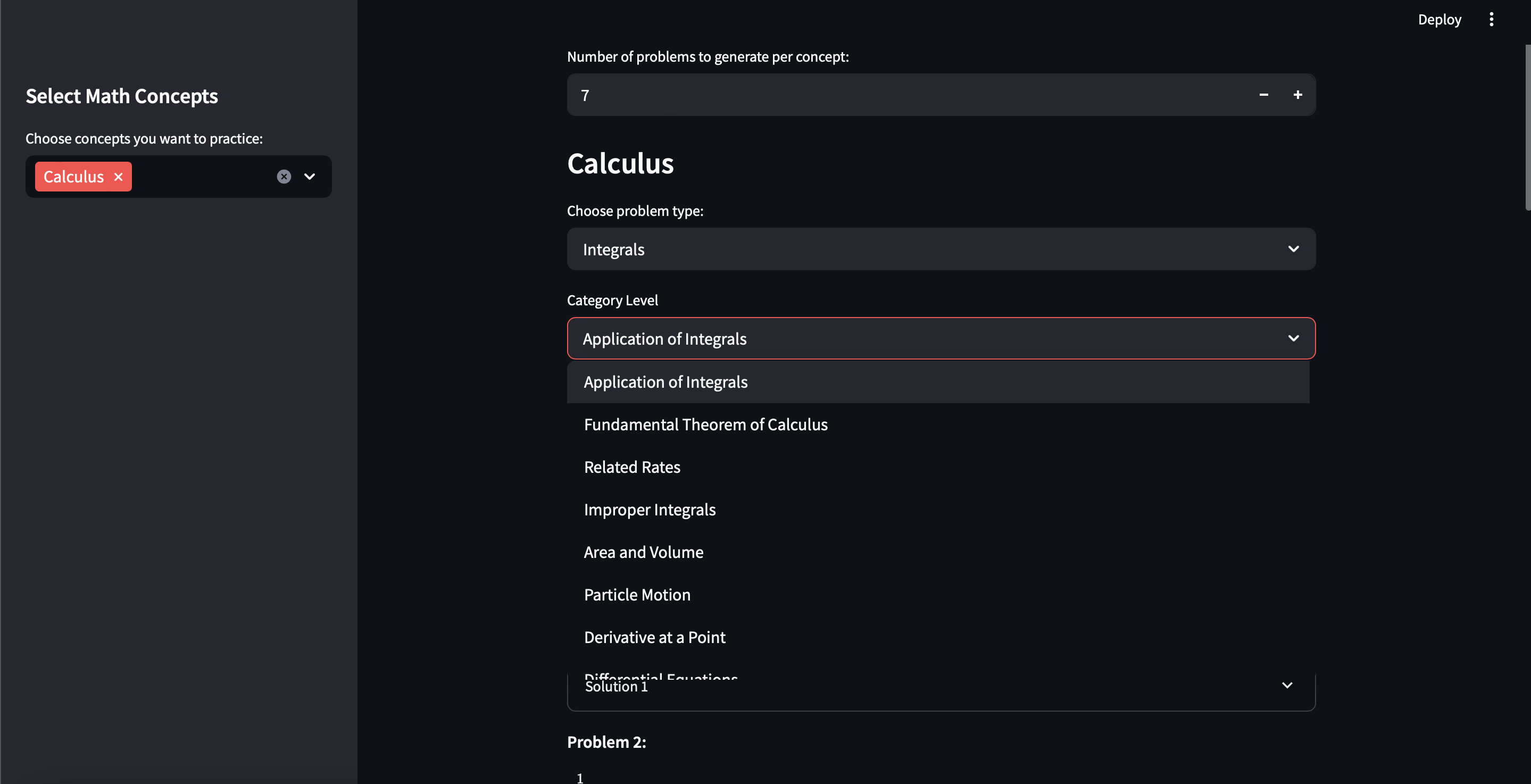Choose Fundamental Theorem of Calculus option
Image resolution: width=1531 pixels, height=784 pixels.
click(x=705, y=424)
